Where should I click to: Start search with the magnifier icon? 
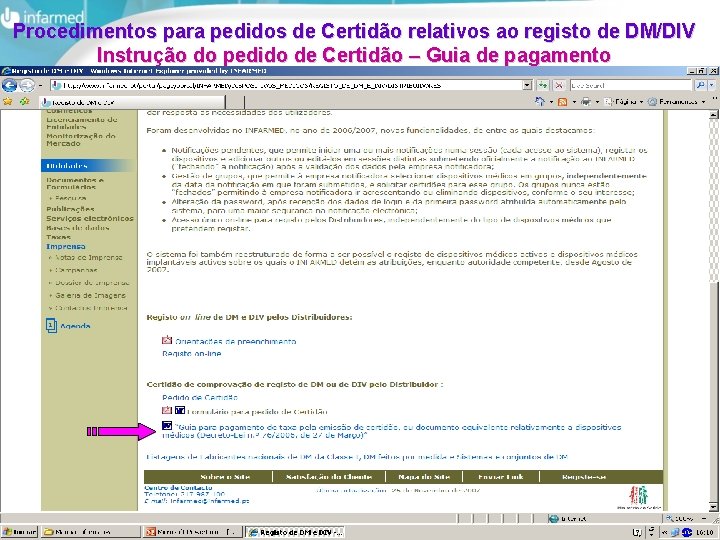[x=700, y=85]
